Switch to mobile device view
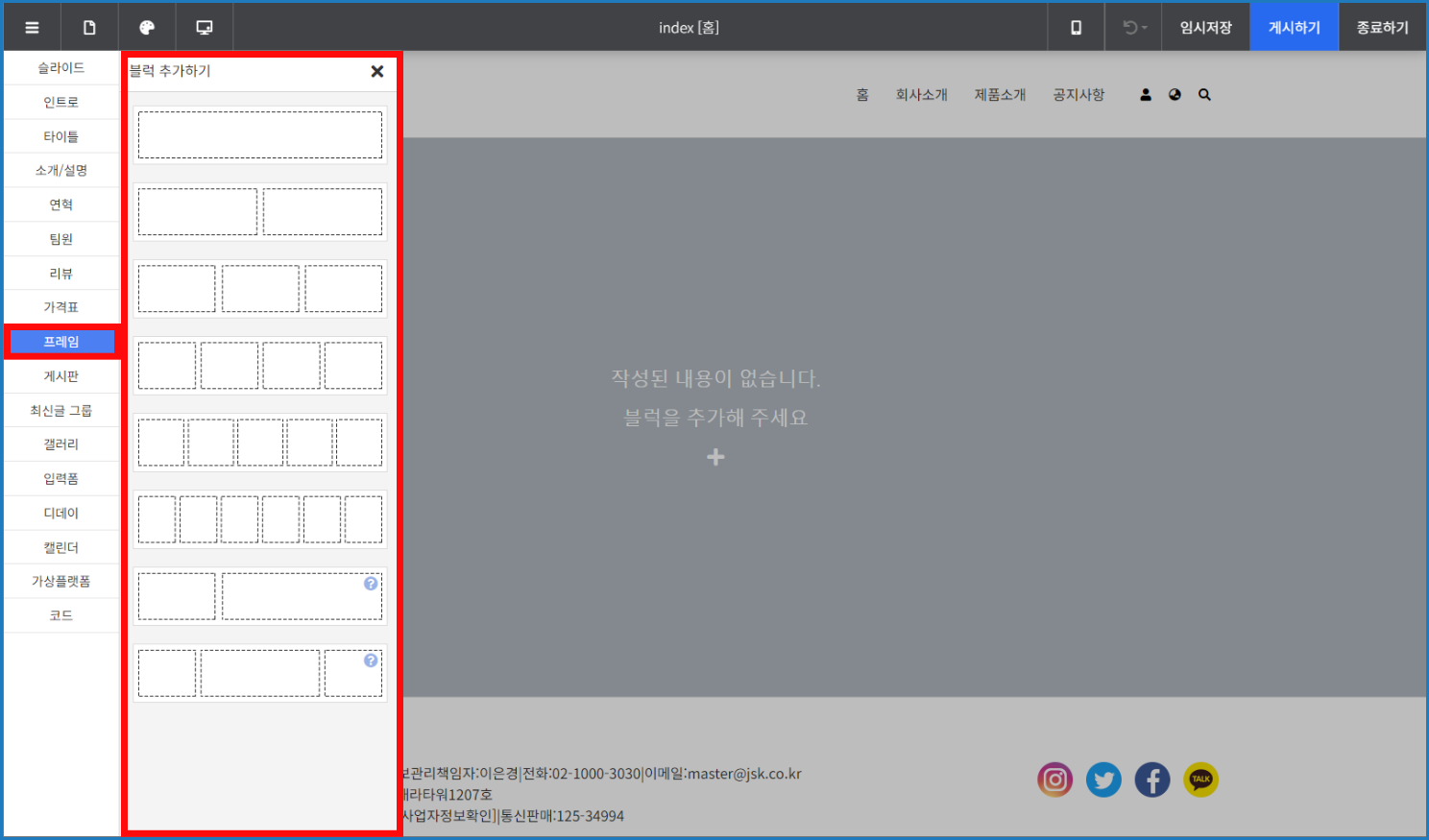Image resolution: width=1429 pixels, height=840 pixels. (x=1076, y=28)
